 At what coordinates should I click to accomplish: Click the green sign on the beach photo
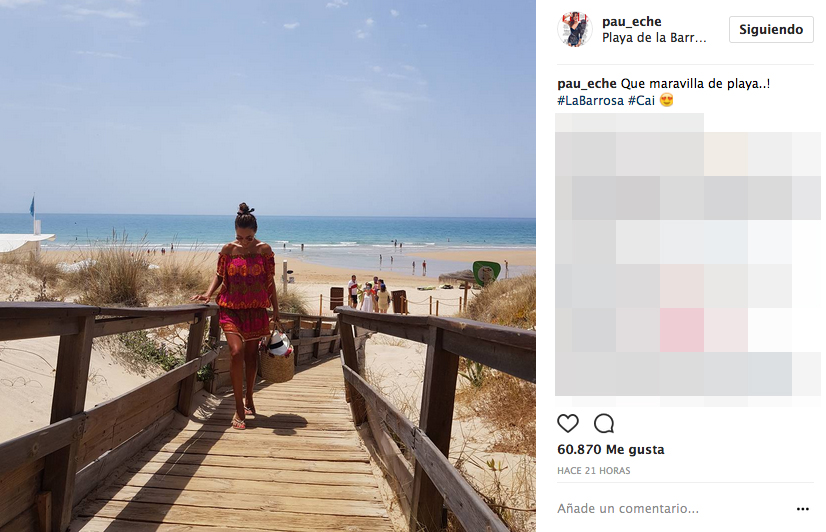(x=486, y=273)
